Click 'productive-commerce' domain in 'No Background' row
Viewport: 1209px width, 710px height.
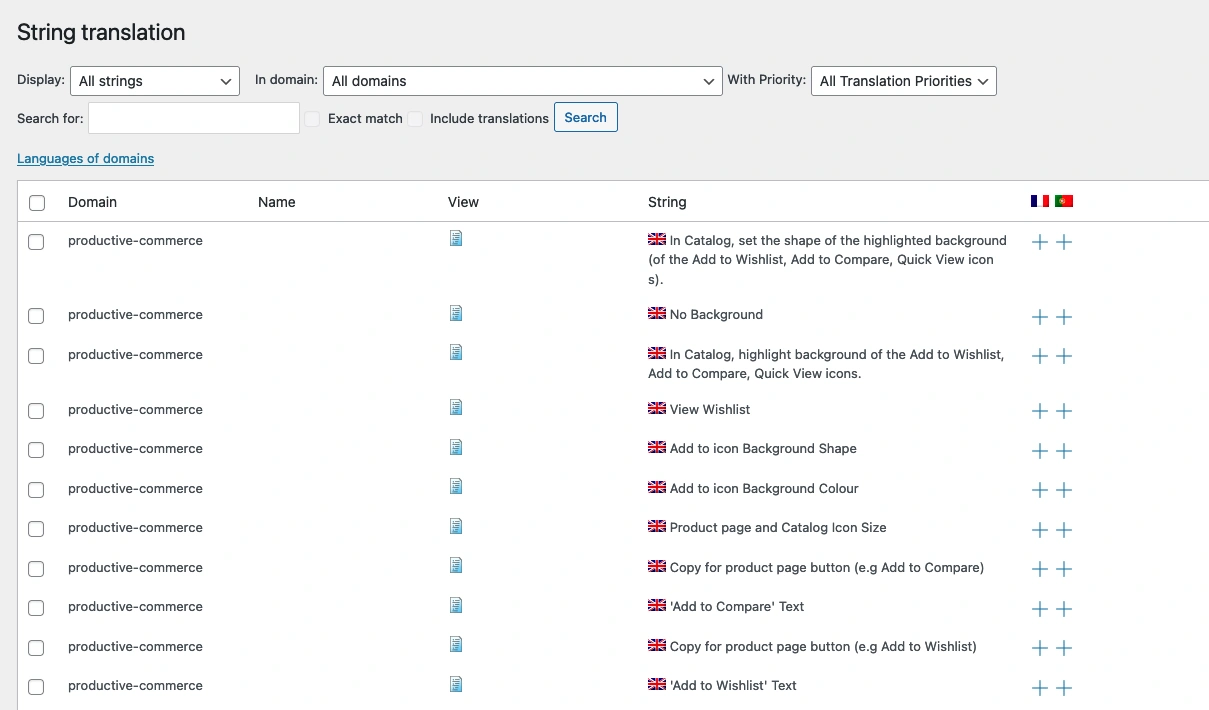point(136,314)
